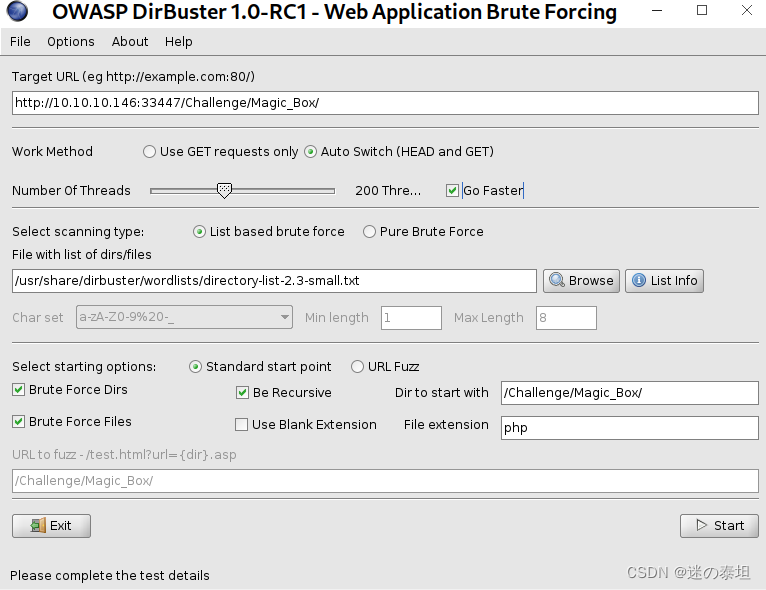Click the DirBuster globe app icon

click(x=17, y=12)
